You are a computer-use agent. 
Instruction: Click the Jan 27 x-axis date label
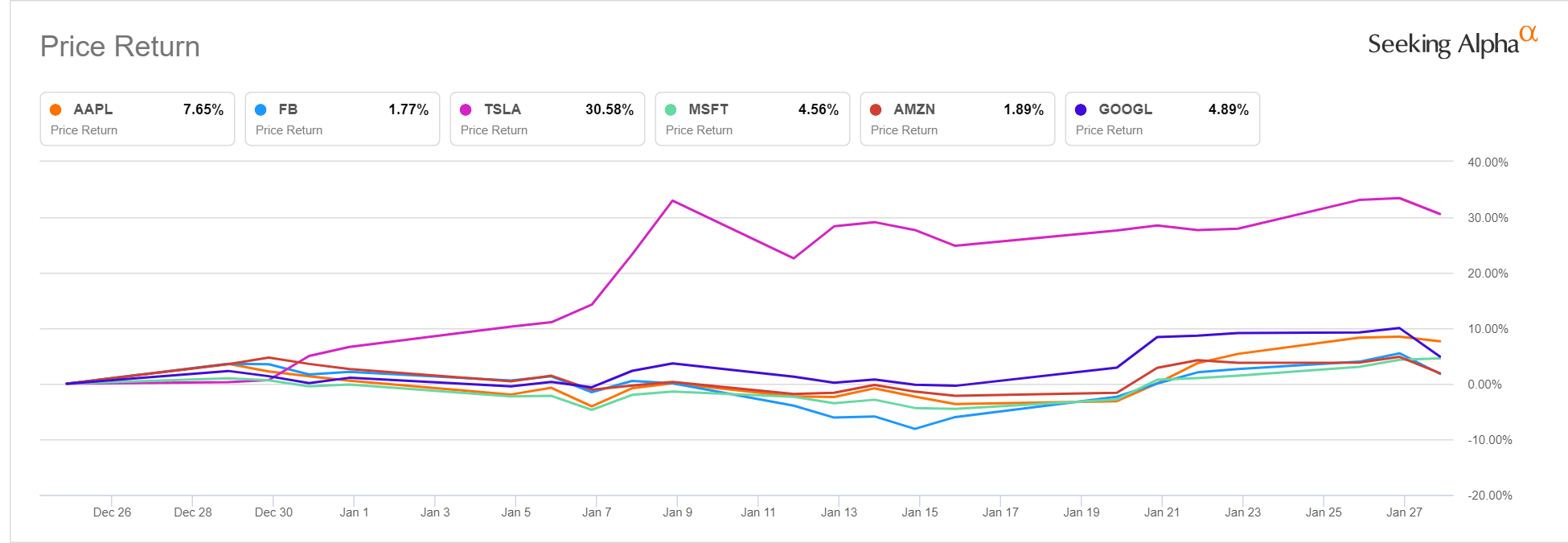click(x=1404, y=512)
